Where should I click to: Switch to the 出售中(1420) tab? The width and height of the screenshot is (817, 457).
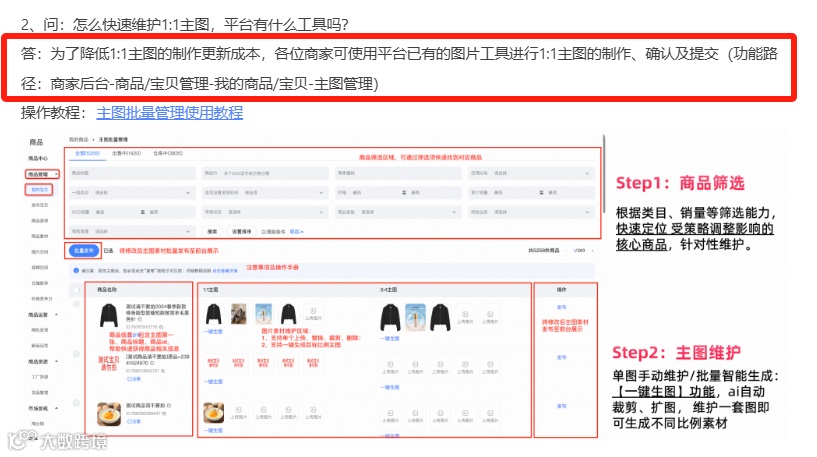click(x=127, y=153)
